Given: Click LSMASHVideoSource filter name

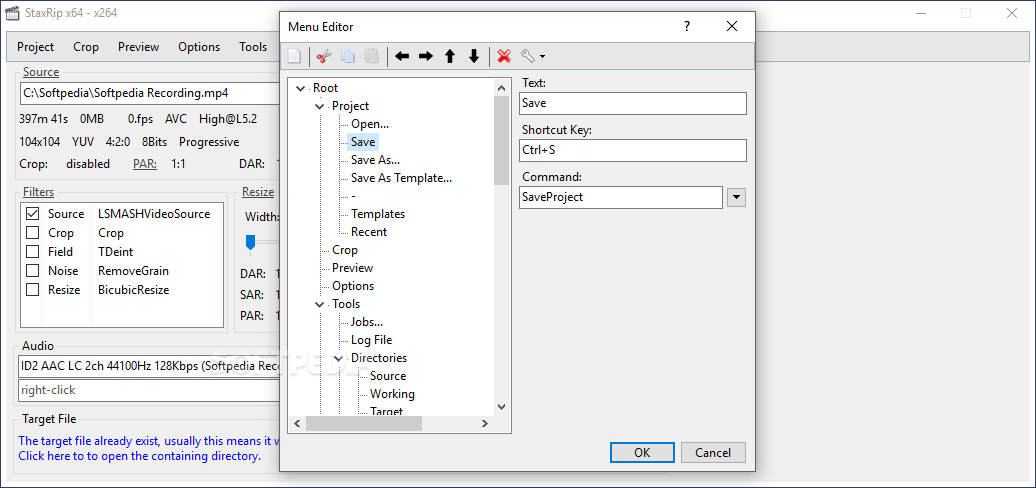Looking at the screenshot, I should (x=154, y=214).
